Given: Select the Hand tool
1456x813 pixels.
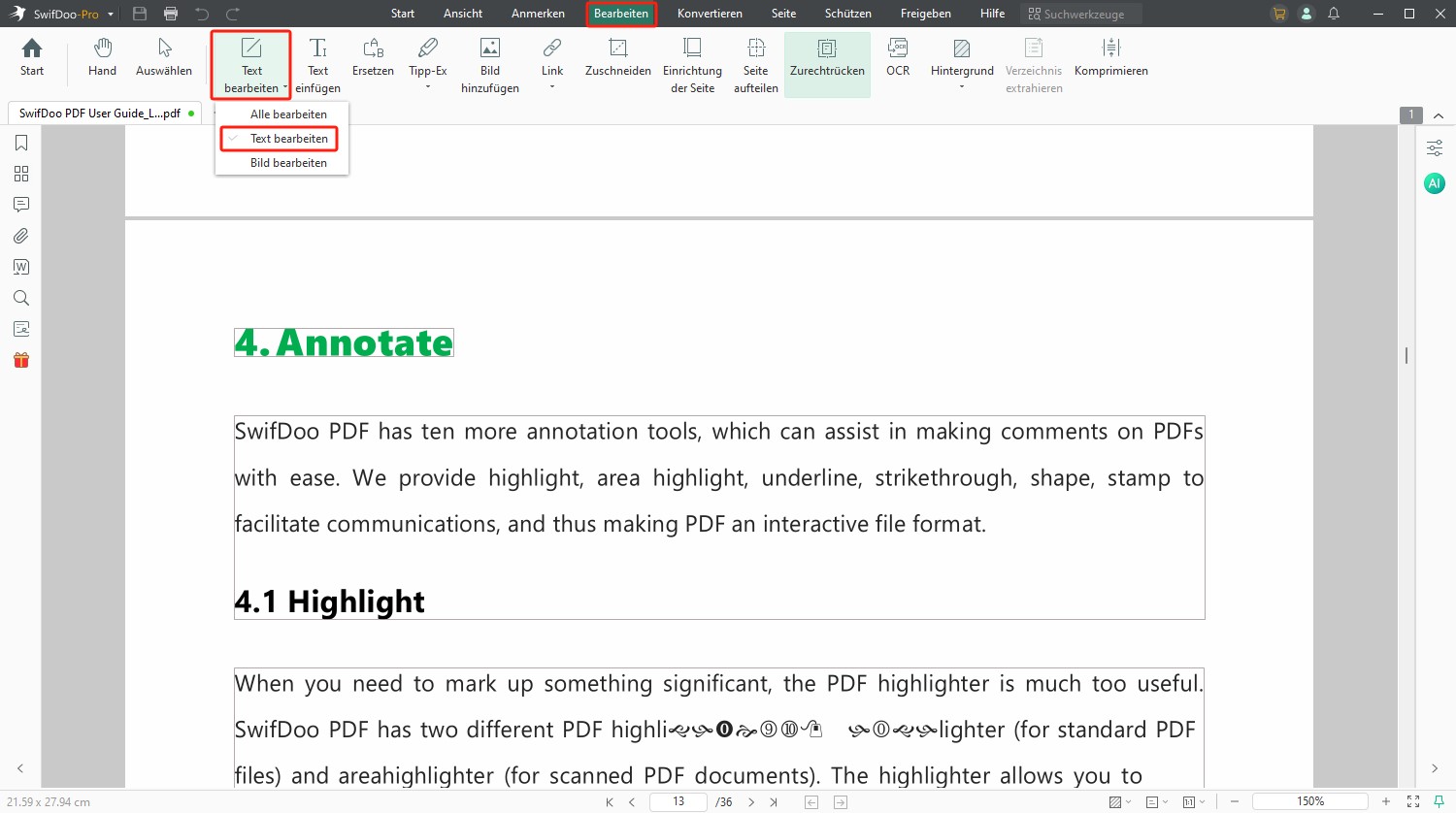Looking at the screenshot, I should tap(102, 58).
